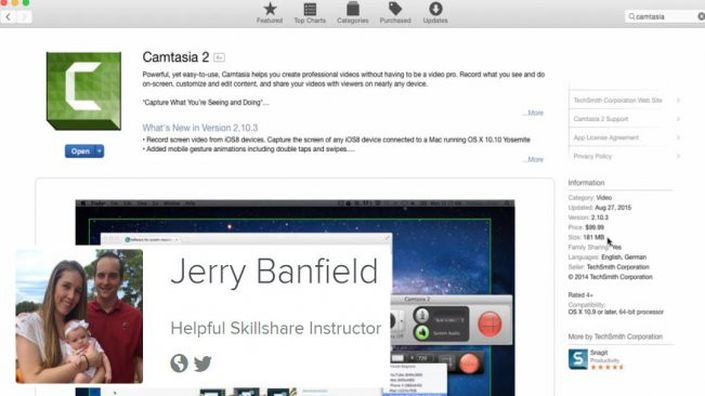Click the Twitter bird icon
705x396 pixels.
coord(203,363)
